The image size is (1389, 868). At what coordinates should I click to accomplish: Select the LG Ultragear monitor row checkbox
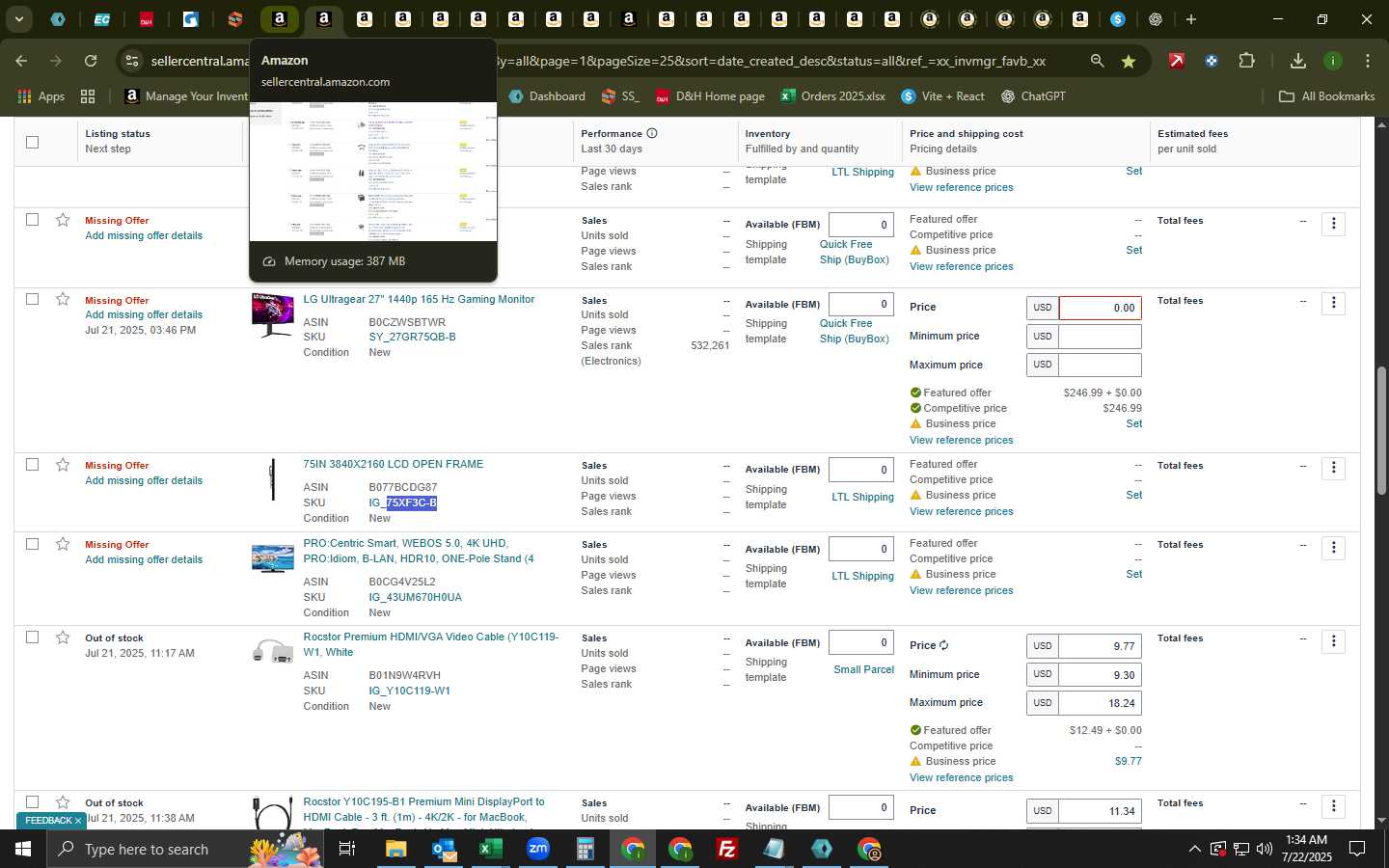pos(32,299)
